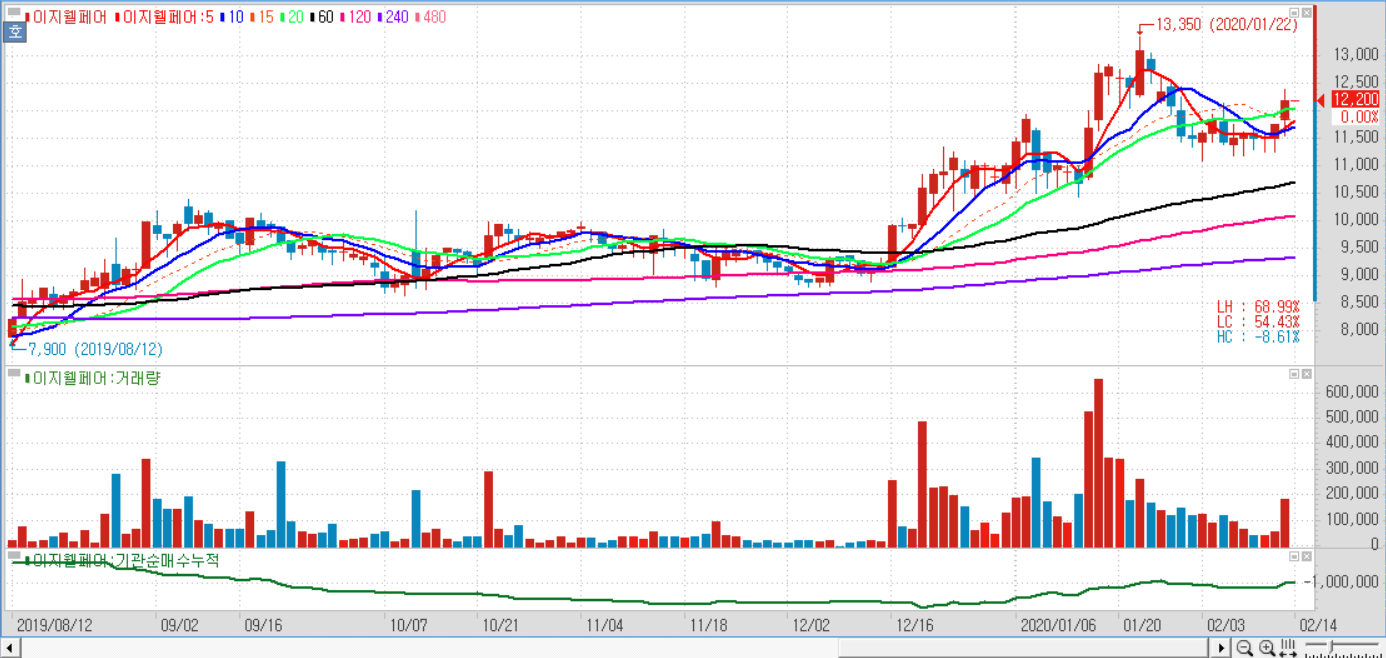Maximize the 기관순매수누적 pane

[1293, 555]
